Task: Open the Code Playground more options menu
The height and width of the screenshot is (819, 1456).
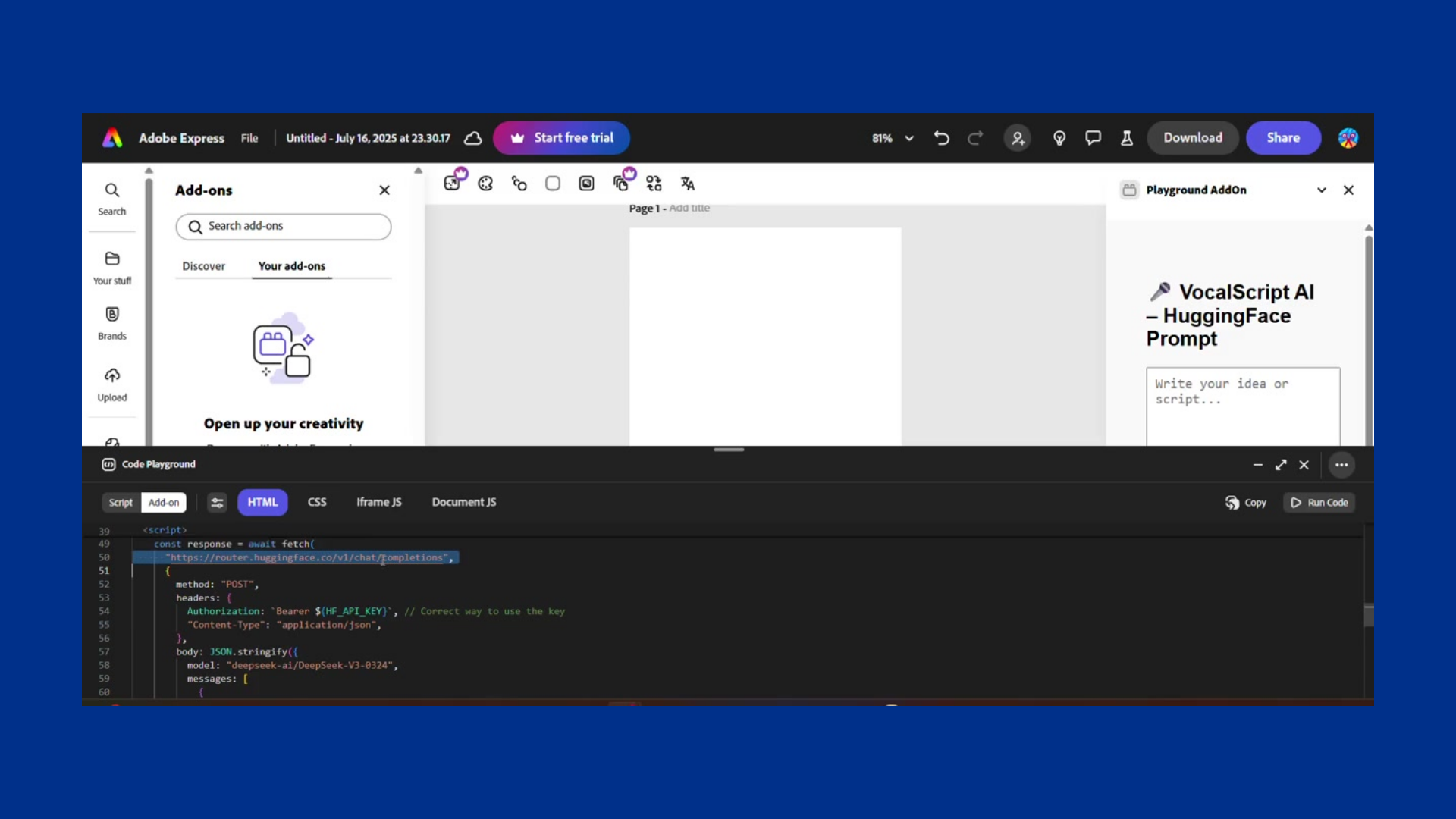Action: [1341, 465]
